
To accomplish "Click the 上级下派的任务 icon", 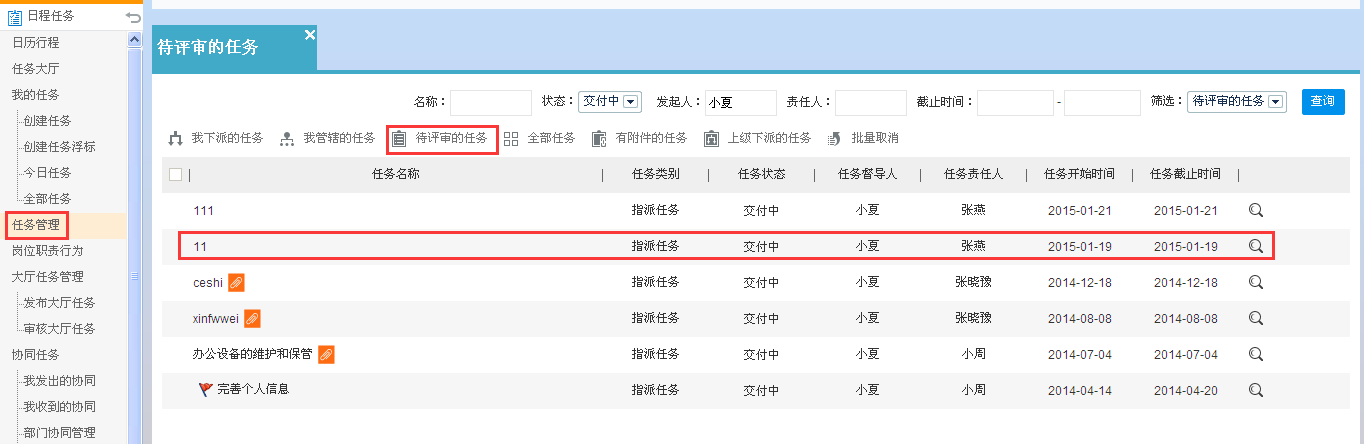I will [711, 138].
